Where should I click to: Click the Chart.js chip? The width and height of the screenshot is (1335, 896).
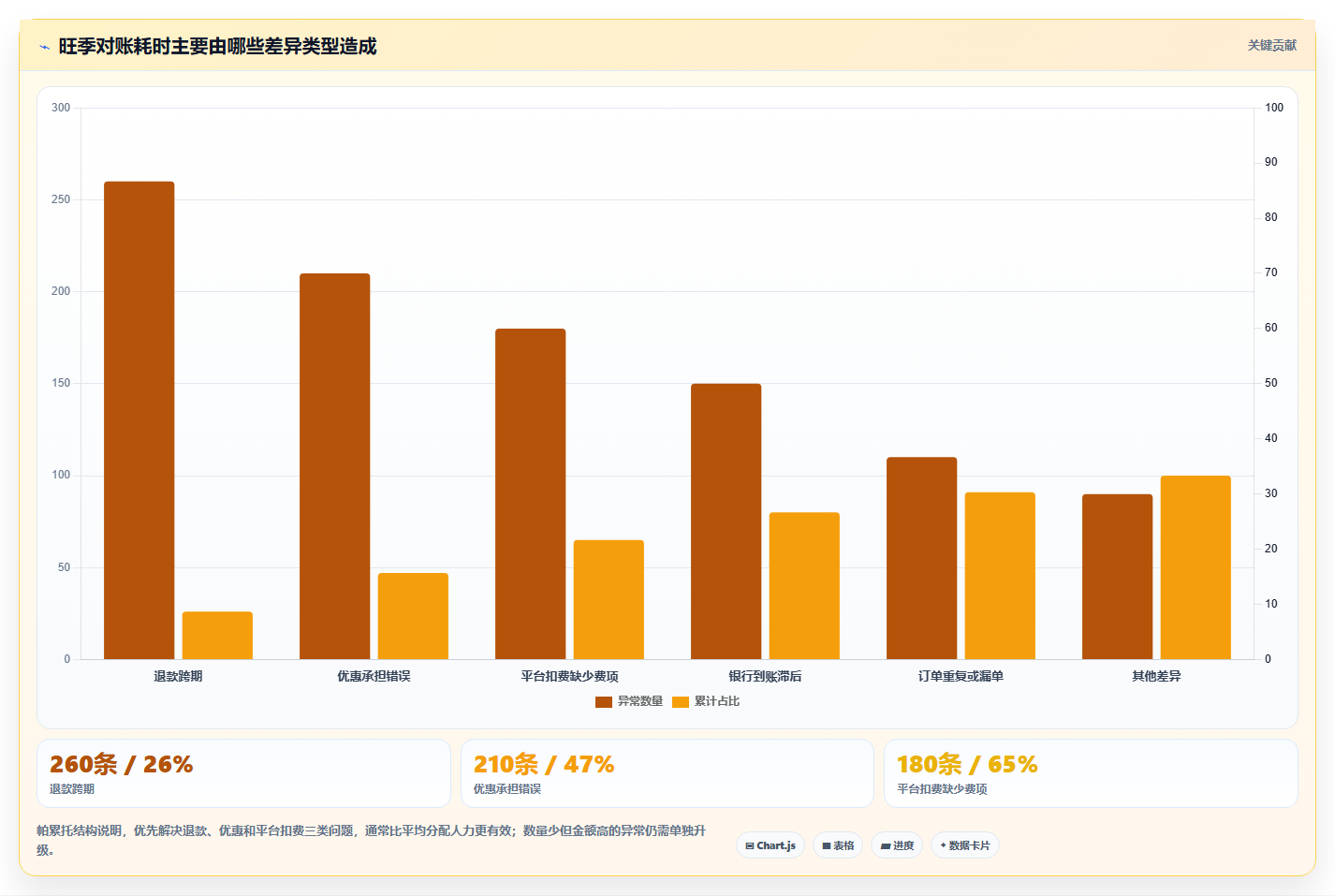coord(770,845)
